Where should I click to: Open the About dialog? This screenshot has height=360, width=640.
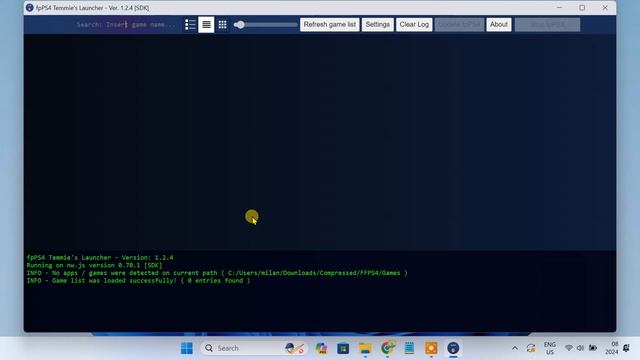click(499, 24)
